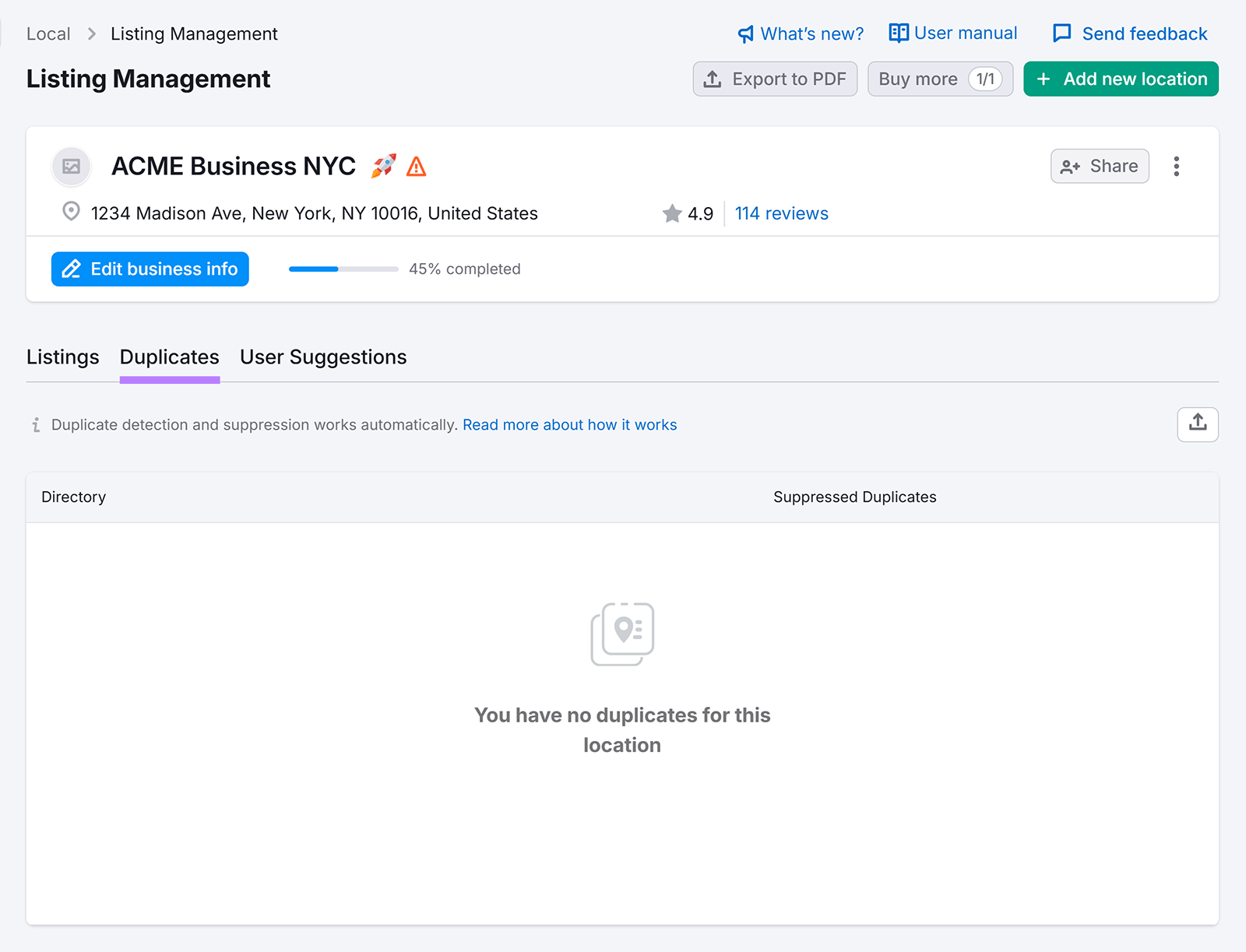Click the Buy more button

point(940,79)
